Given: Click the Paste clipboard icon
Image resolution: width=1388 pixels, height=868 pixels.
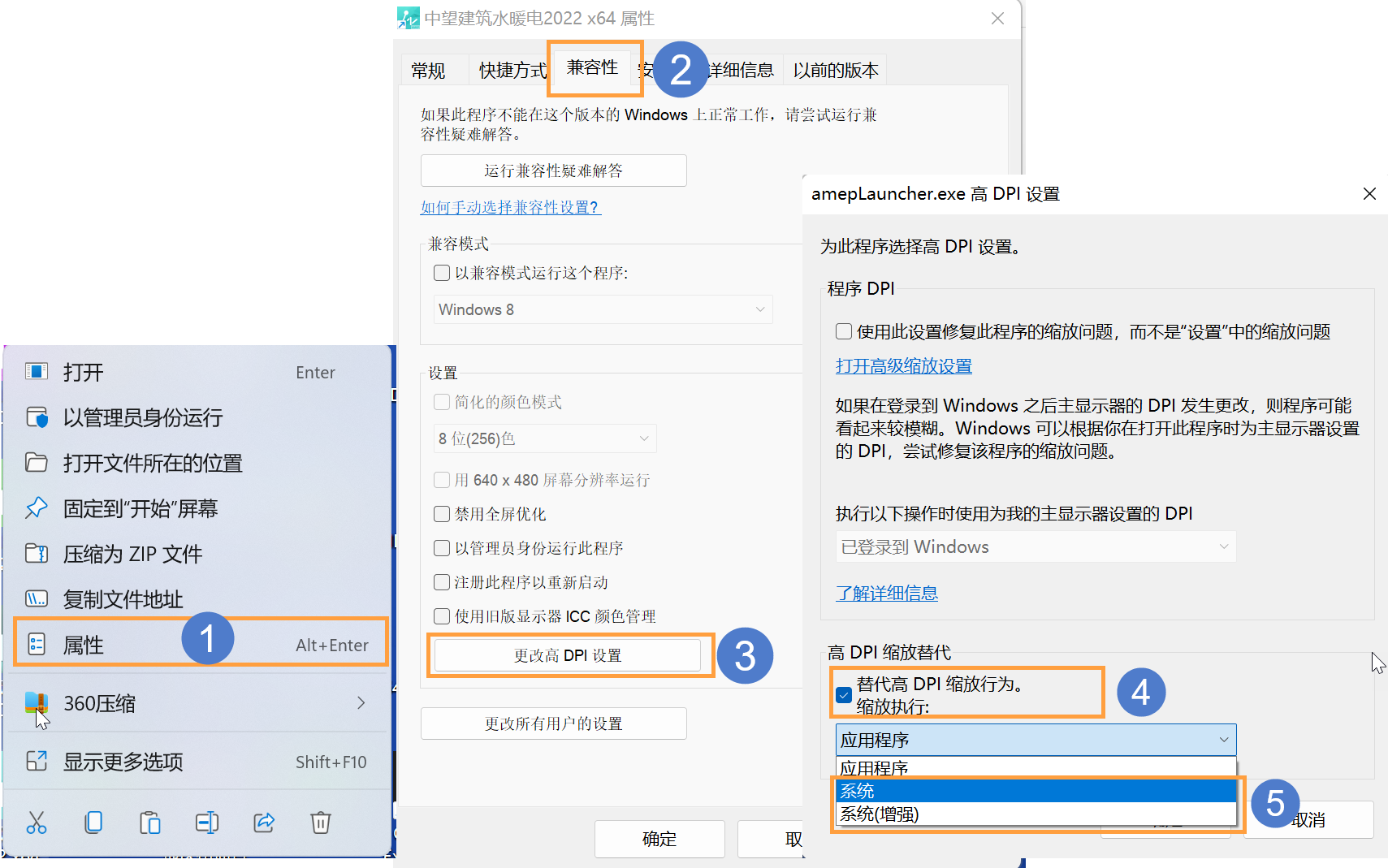Looking at the screenshot, I should click(150, 823).
